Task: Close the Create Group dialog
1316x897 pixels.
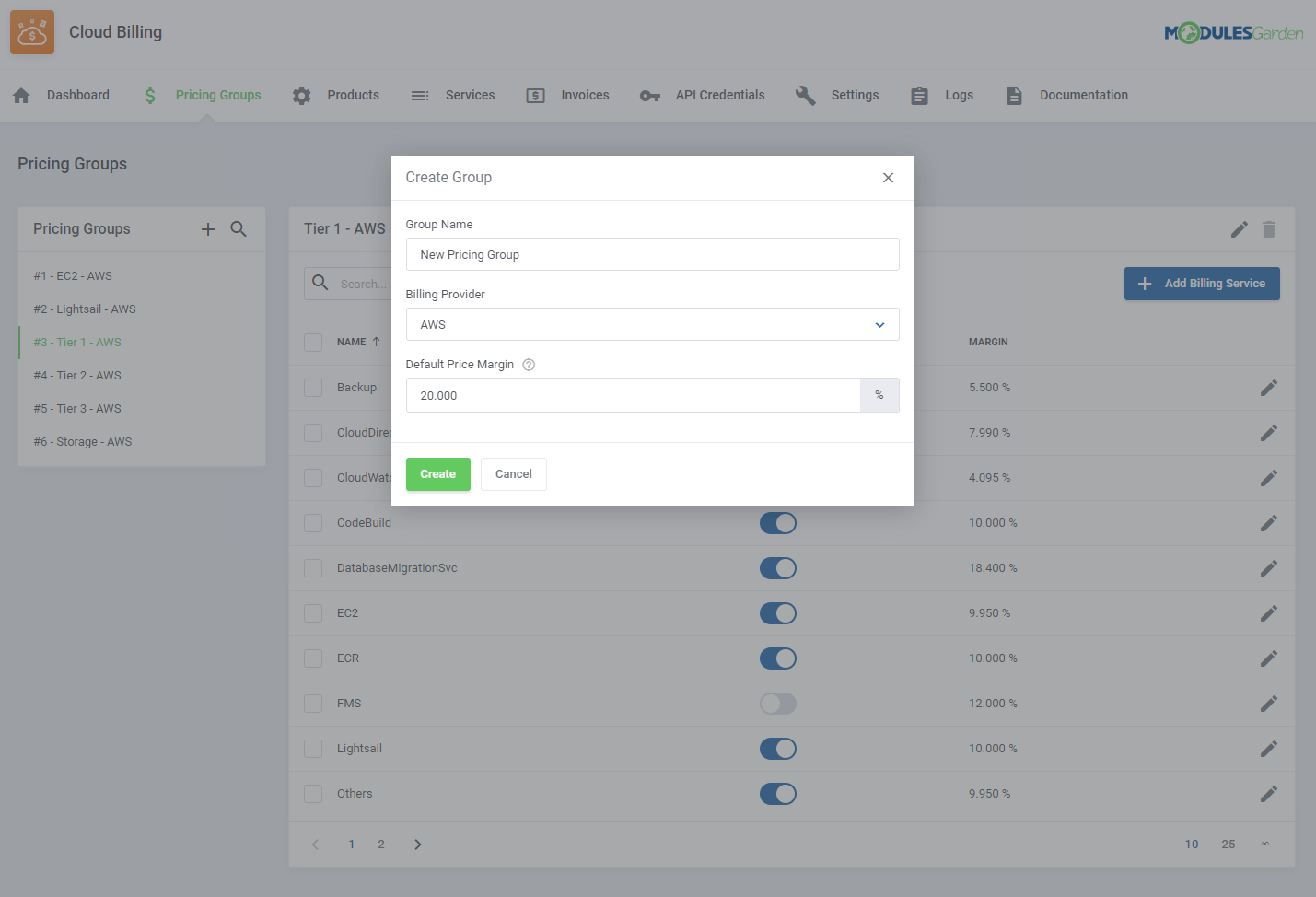Action: pos(888,178)
